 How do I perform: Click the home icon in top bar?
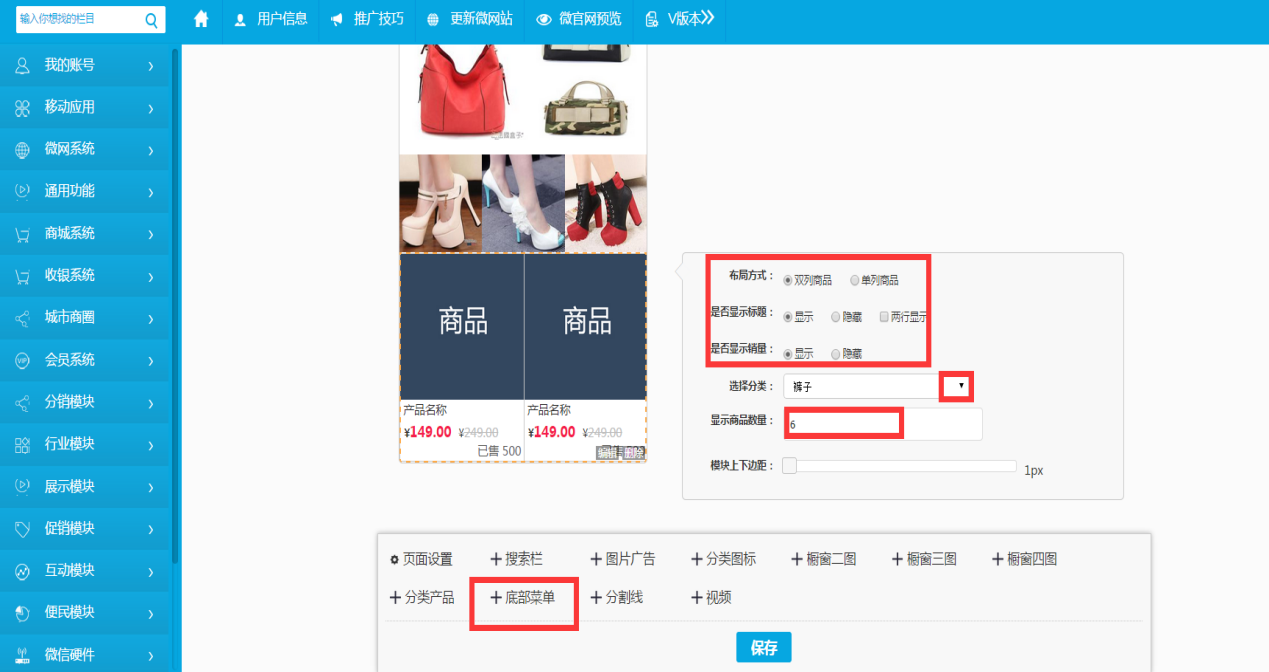click(201, 19)
